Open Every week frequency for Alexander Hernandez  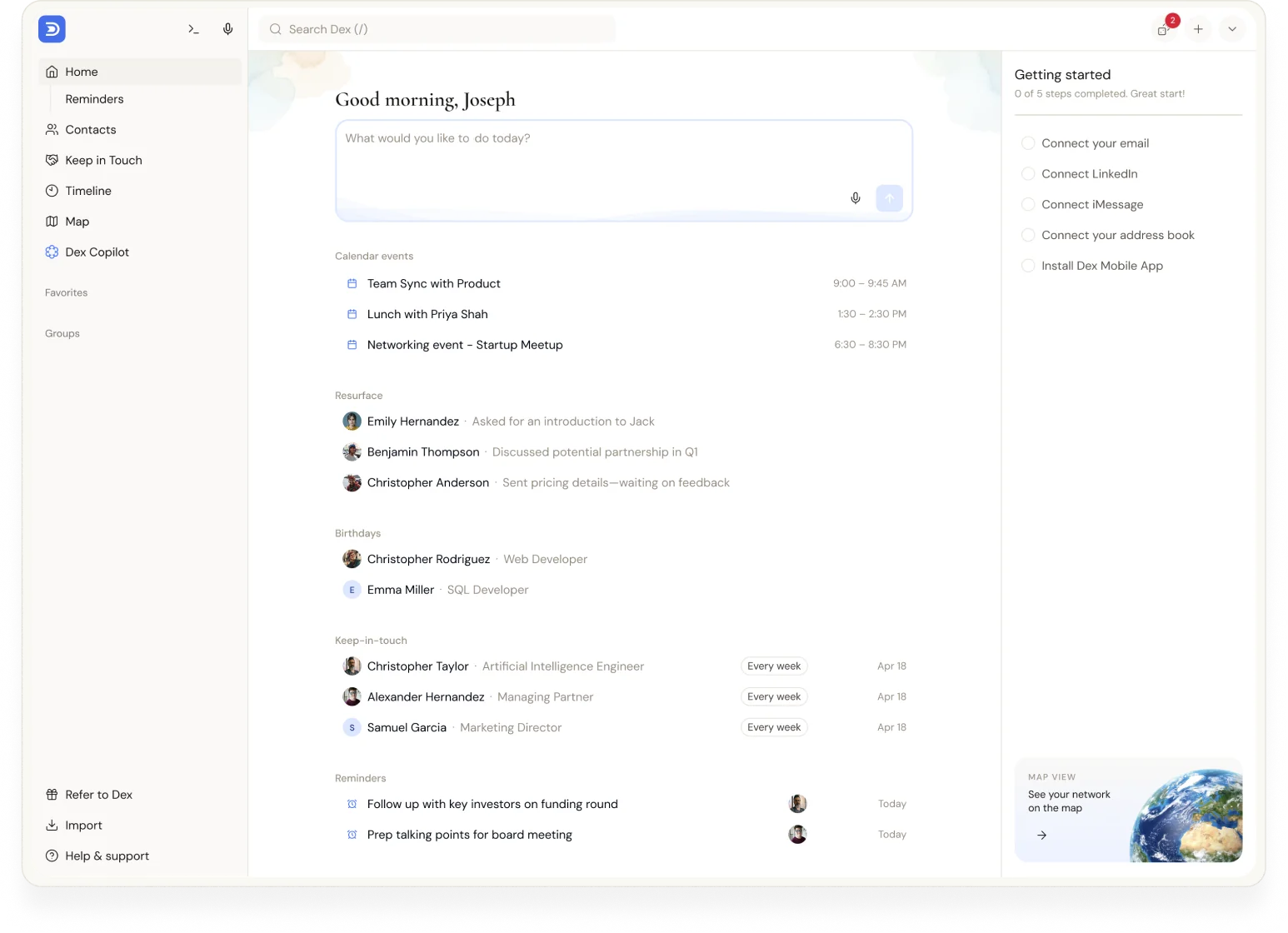point(774,696)
